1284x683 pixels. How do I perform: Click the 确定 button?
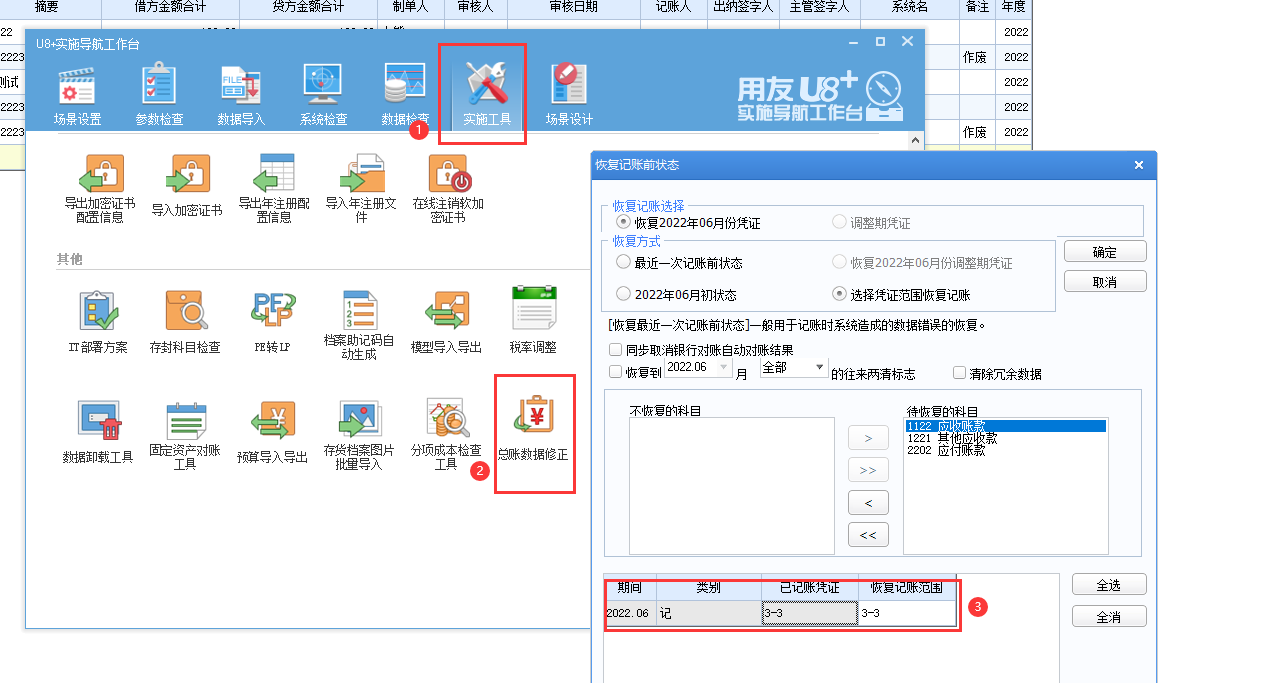coord(1104,252)
